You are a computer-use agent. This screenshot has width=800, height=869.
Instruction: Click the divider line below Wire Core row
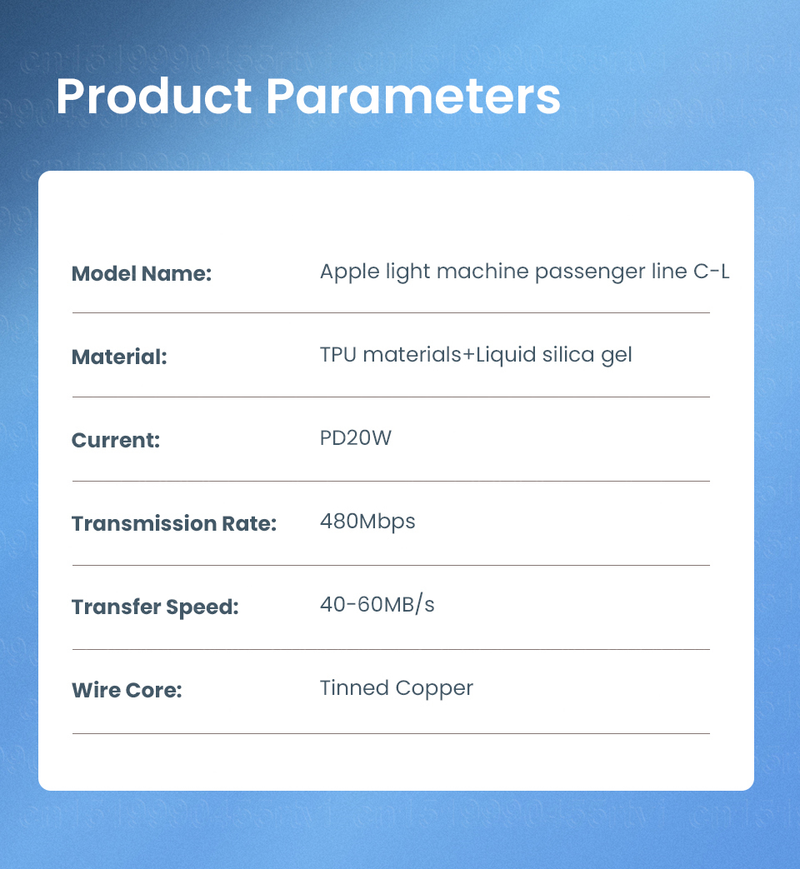[391, 733]
